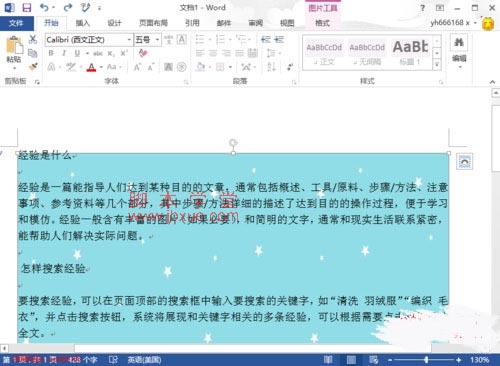Apply red font color
Screen dimensions: 500x366
click(x=91, y=67)
